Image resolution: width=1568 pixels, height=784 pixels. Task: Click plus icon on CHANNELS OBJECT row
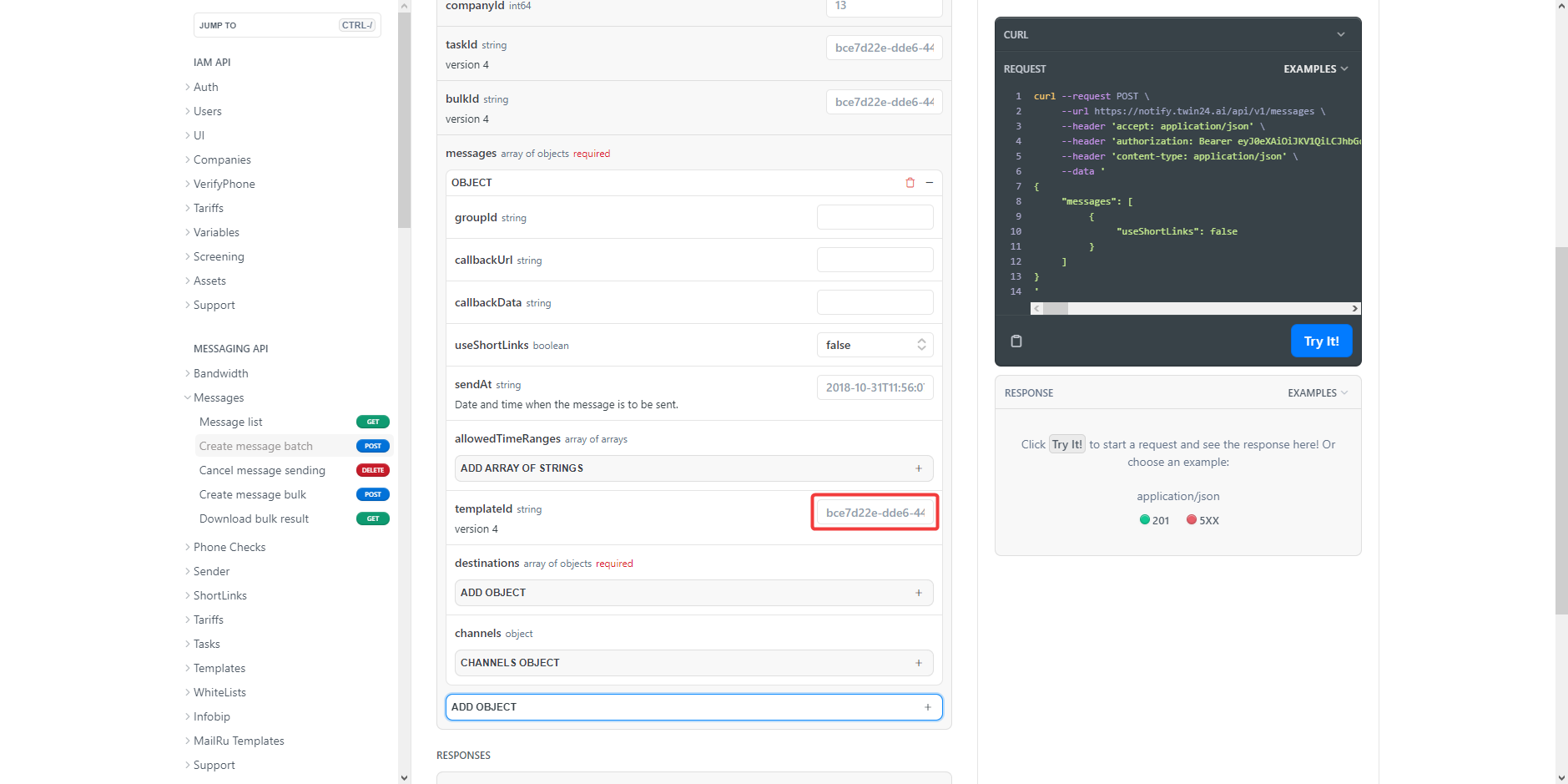pyautogui.click(x=919, y=663)
